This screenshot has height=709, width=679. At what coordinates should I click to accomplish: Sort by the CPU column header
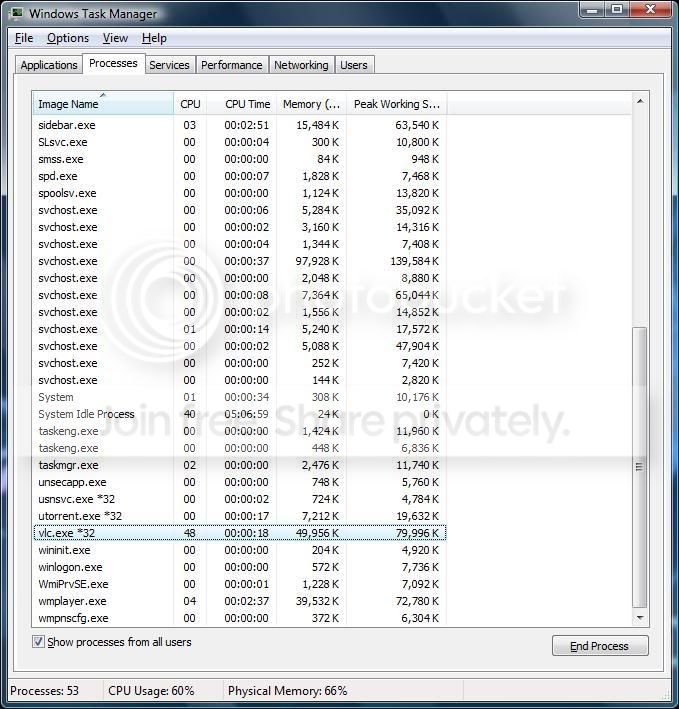tap(190, 104)
